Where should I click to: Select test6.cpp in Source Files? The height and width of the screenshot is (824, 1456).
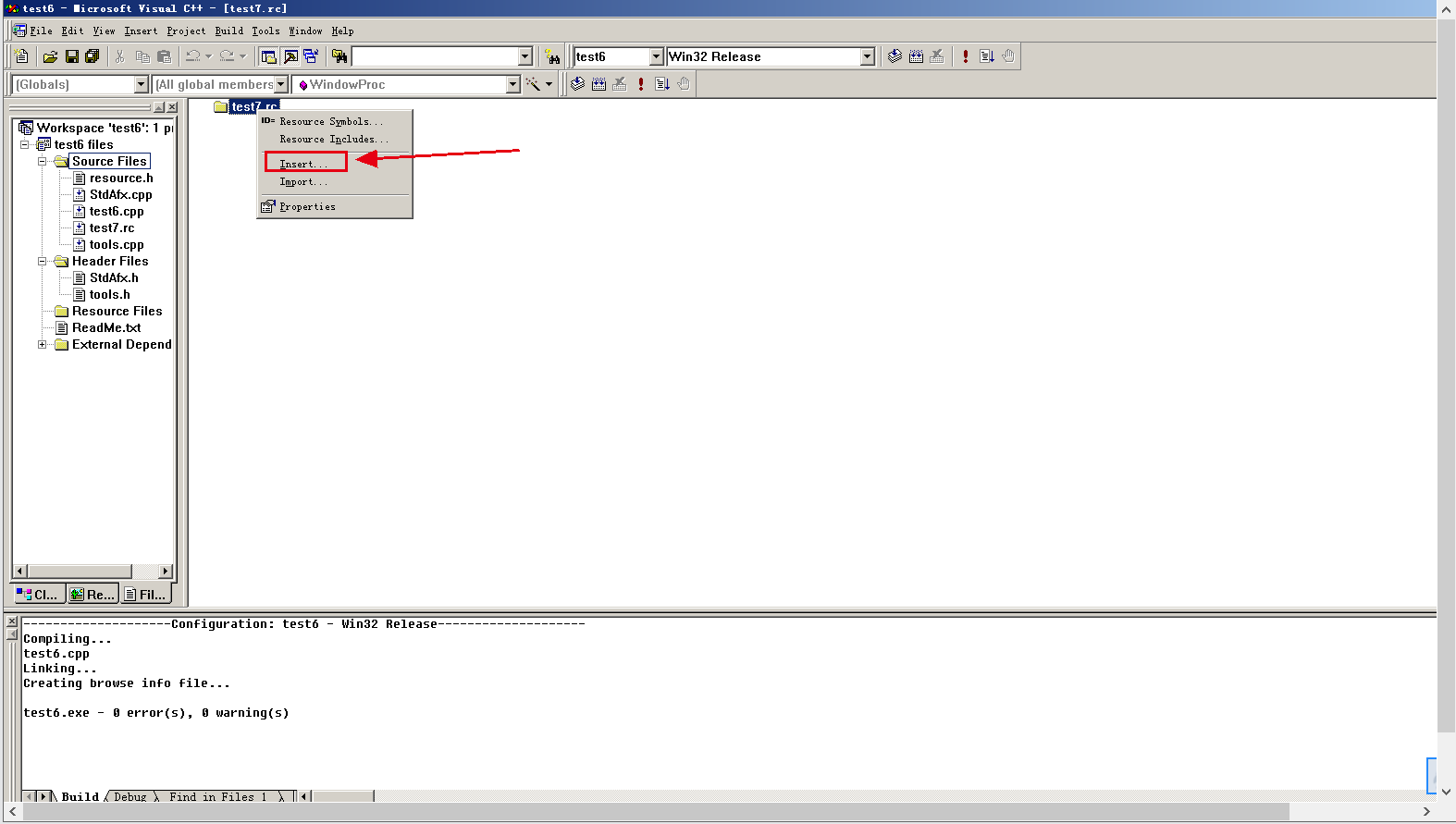pos(117,211)
